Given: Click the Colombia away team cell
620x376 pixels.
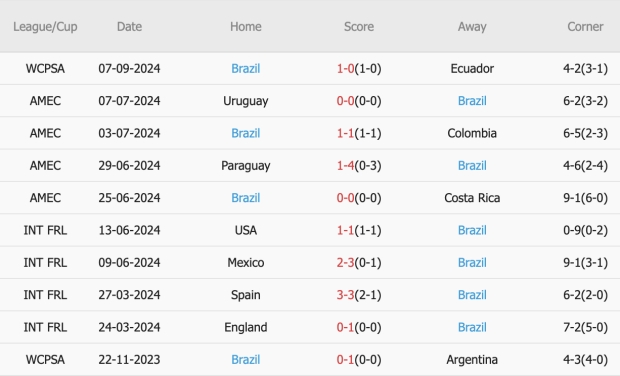Looking at the screenshot, I should pos(472,133).
